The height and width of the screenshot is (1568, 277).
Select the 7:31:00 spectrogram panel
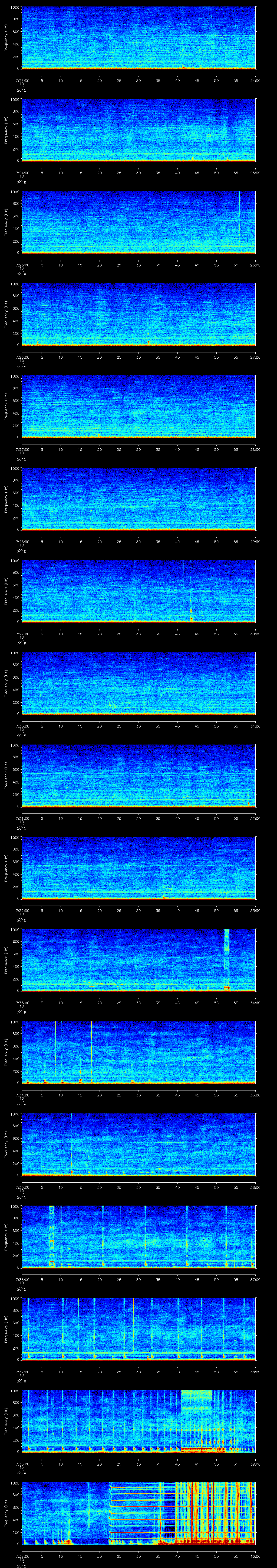138,775
